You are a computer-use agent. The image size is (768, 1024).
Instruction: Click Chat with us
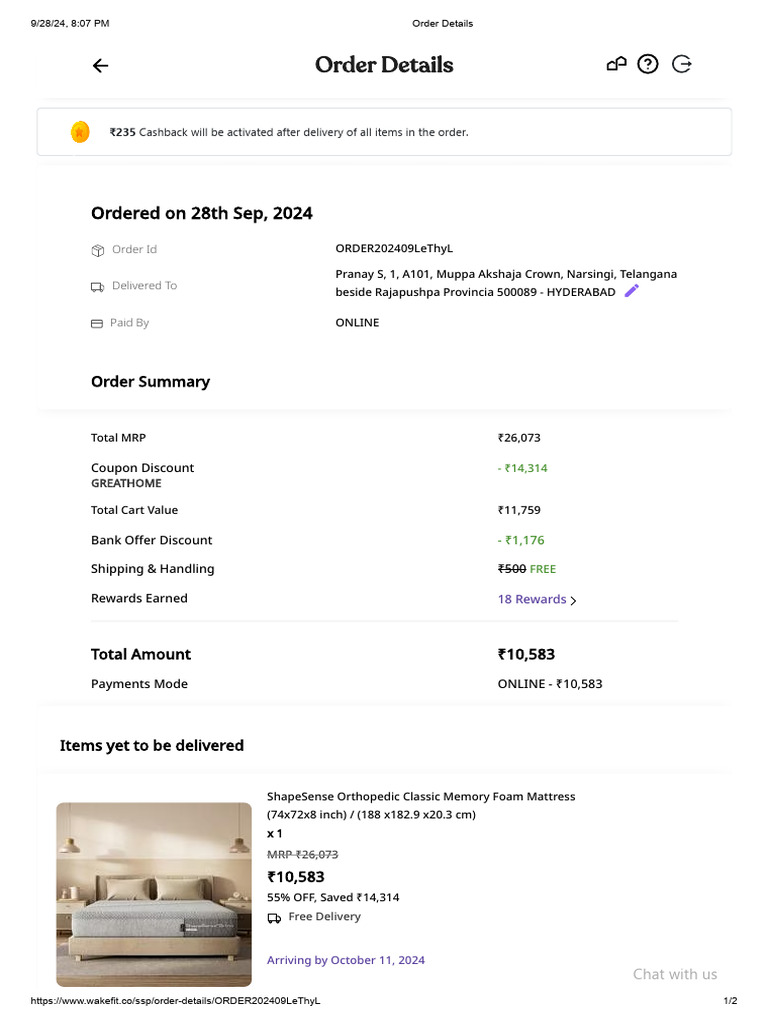click(x=675, y=974)
